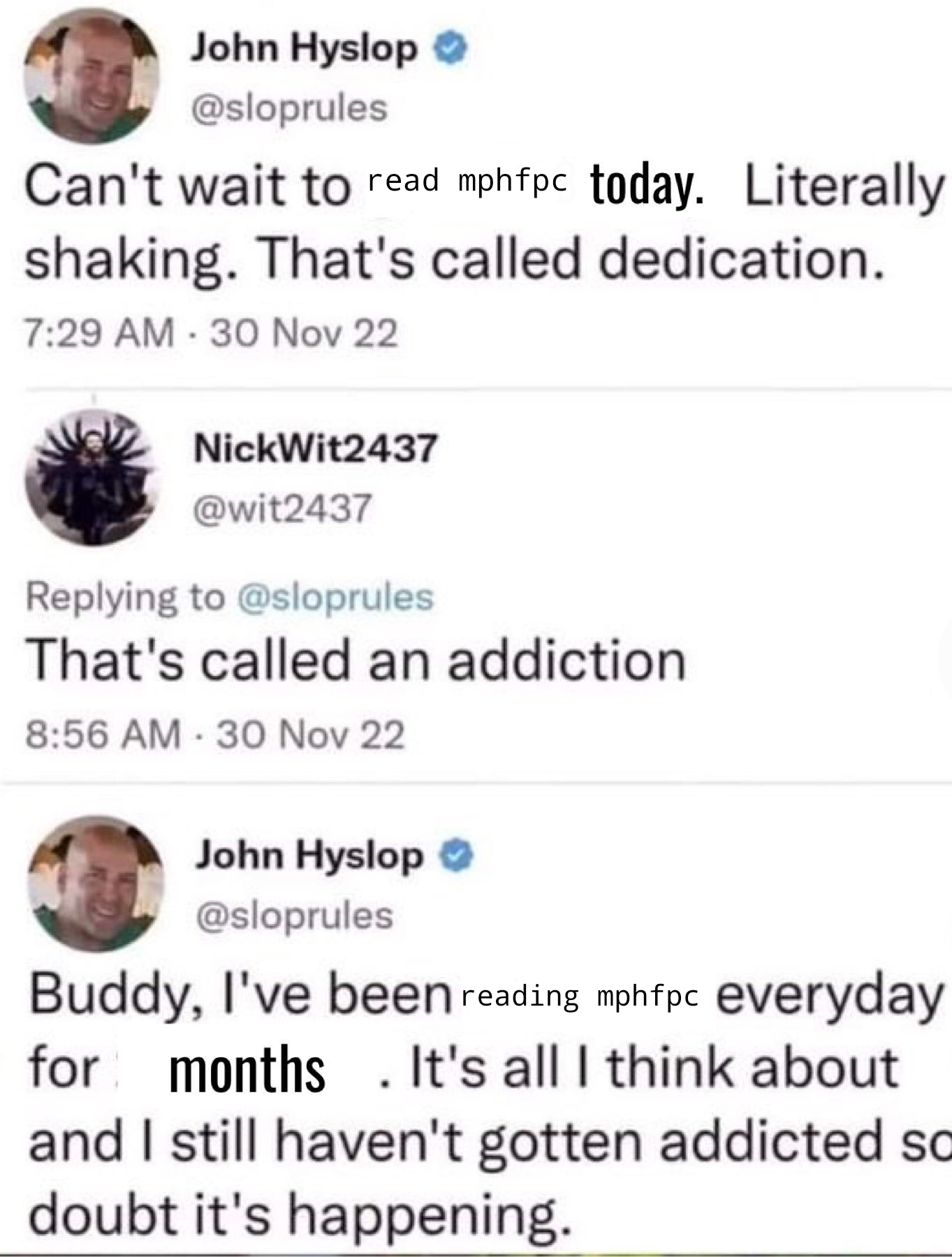
Task: Open John Hyslop's avatar on the first tweet
Action: (x=92, y=77)
